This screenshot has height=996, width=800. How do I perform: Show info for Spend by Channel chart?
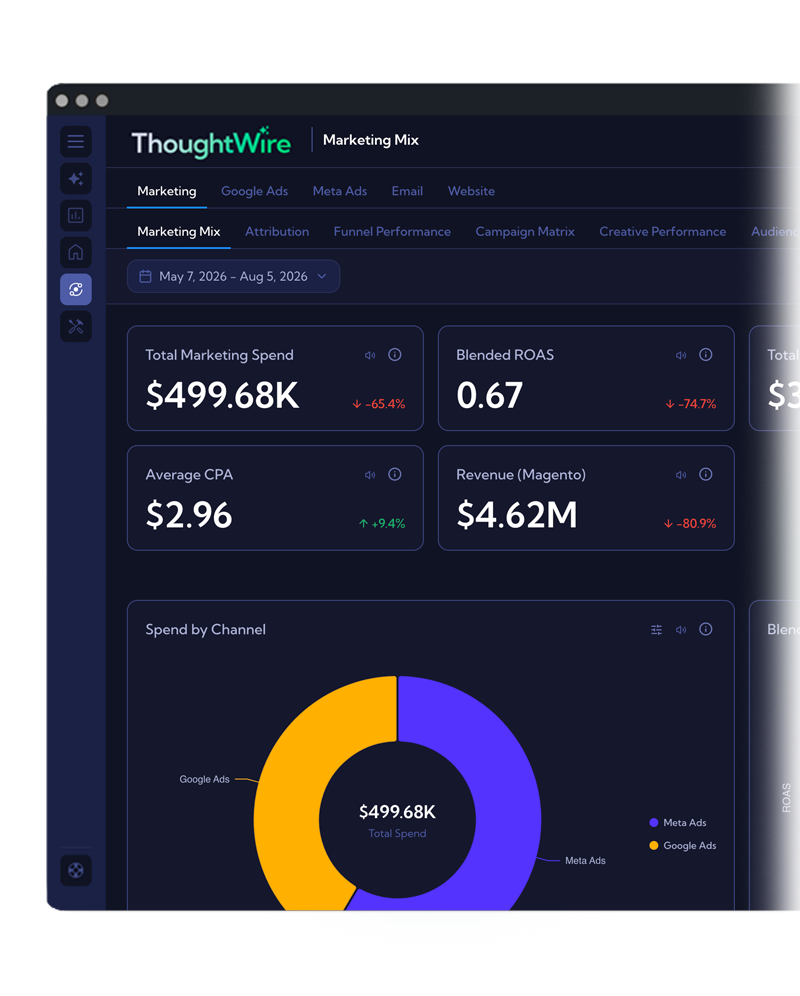pos(705,629)
